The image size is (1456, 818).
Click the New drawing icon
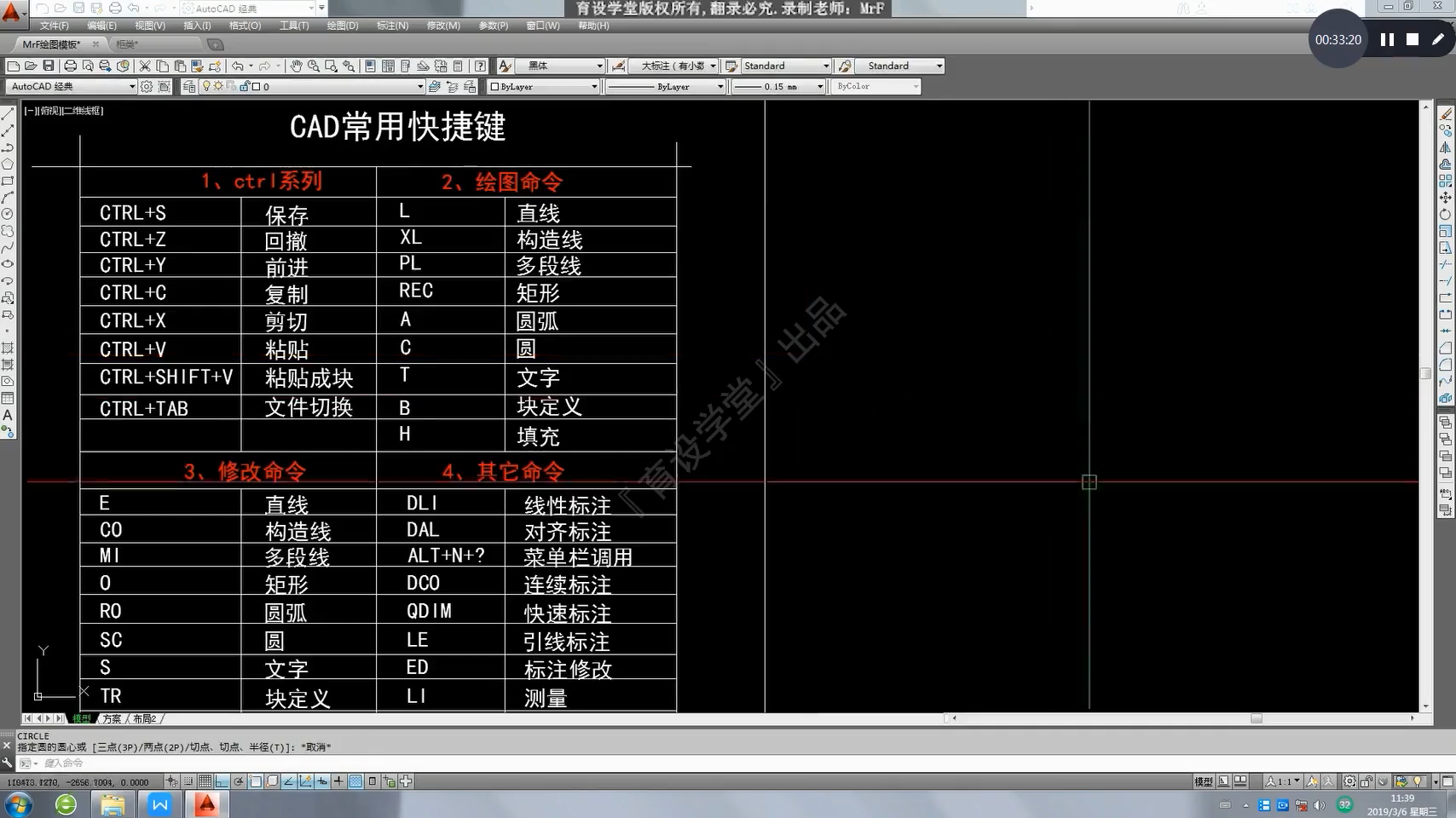click(x=13, y=66)
